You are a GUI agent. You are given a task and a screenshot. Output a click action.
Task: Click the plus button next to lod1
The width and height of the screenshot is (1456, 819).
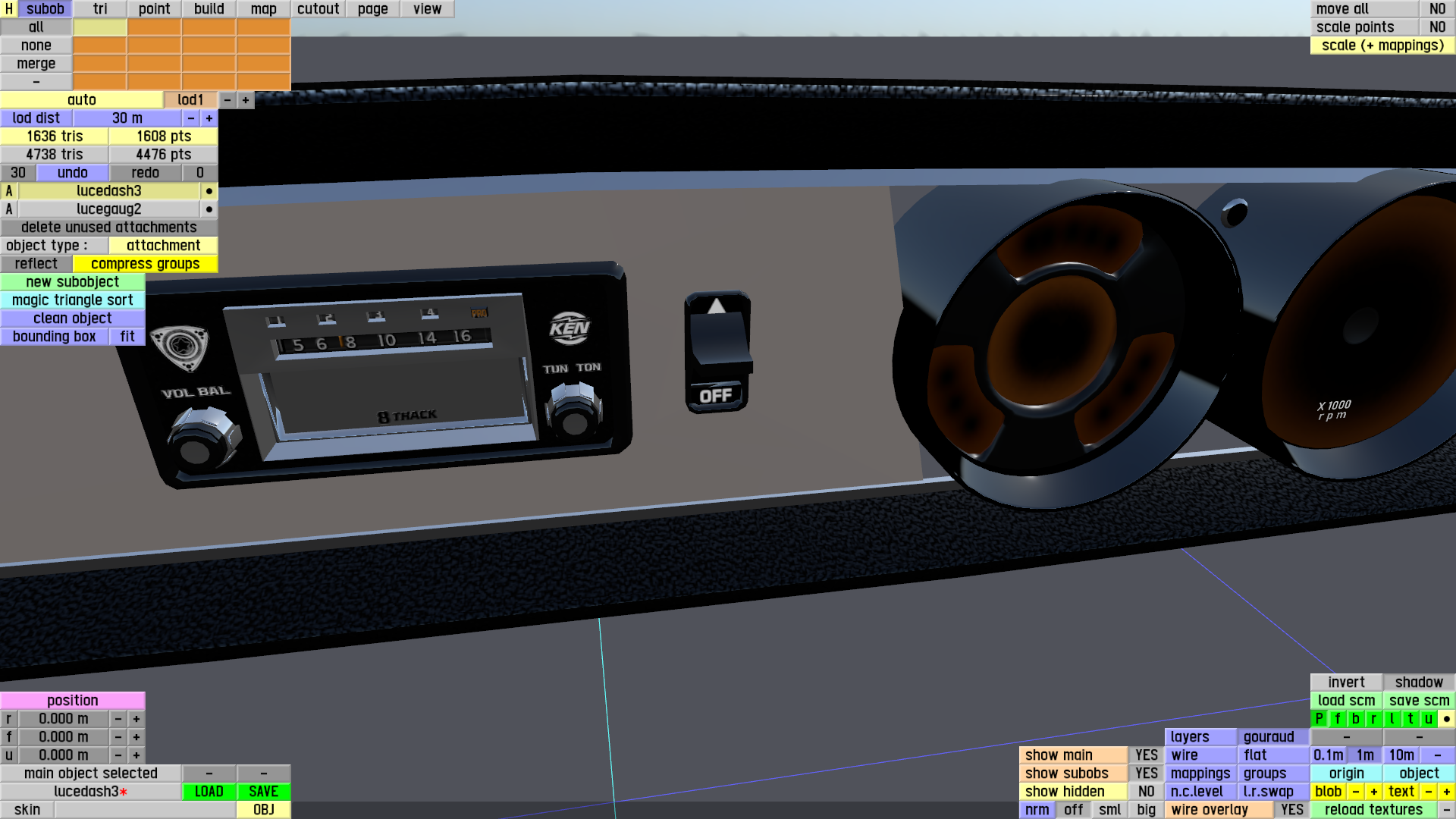(x=246, y=100)
